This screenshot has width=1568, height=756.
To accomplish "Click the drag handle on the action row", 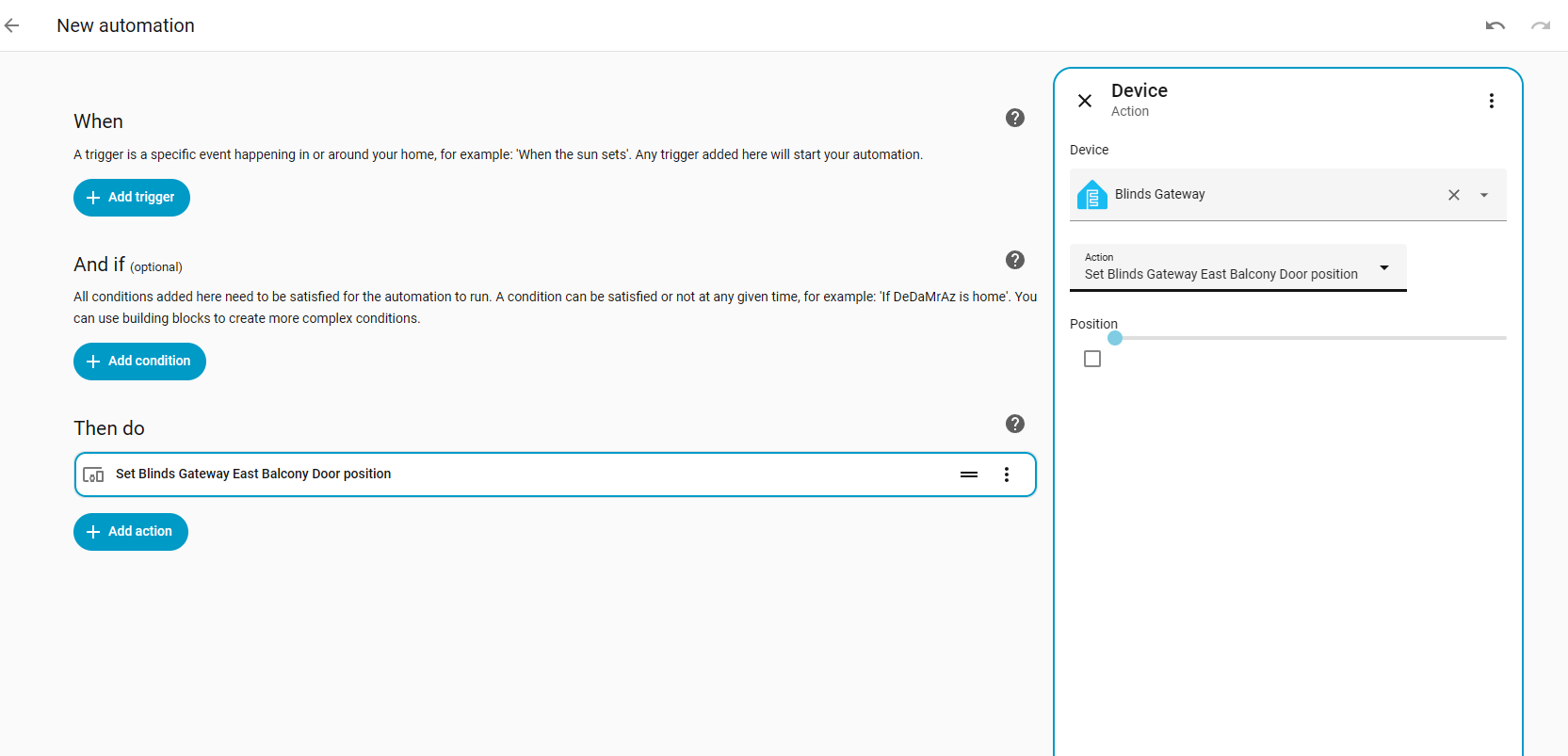I will coord(969,475).
